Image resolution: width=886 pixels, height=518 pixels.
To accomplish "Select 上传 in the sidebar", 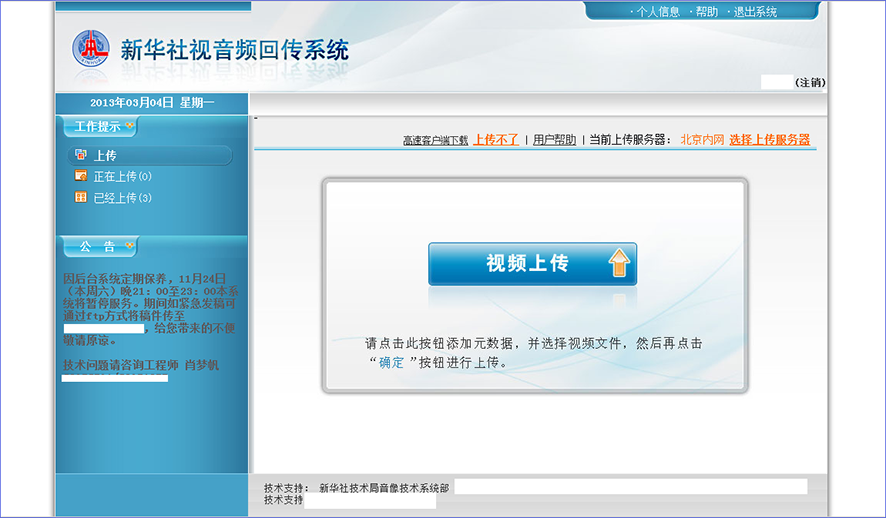I will 150,155.
